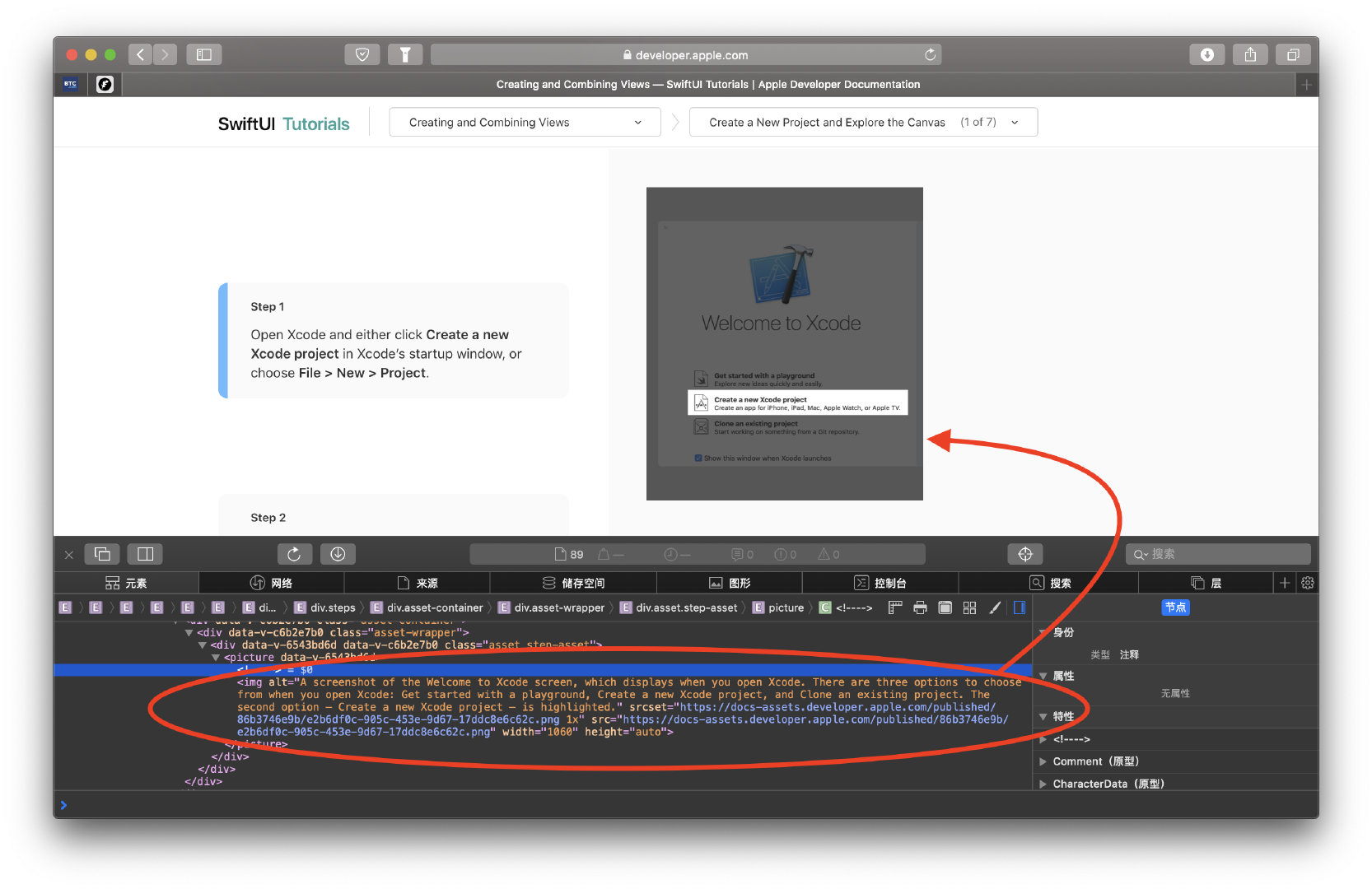The image size is (1372, 889).
Task: Click the filter funnel extension icon
Action: [405, 54]
